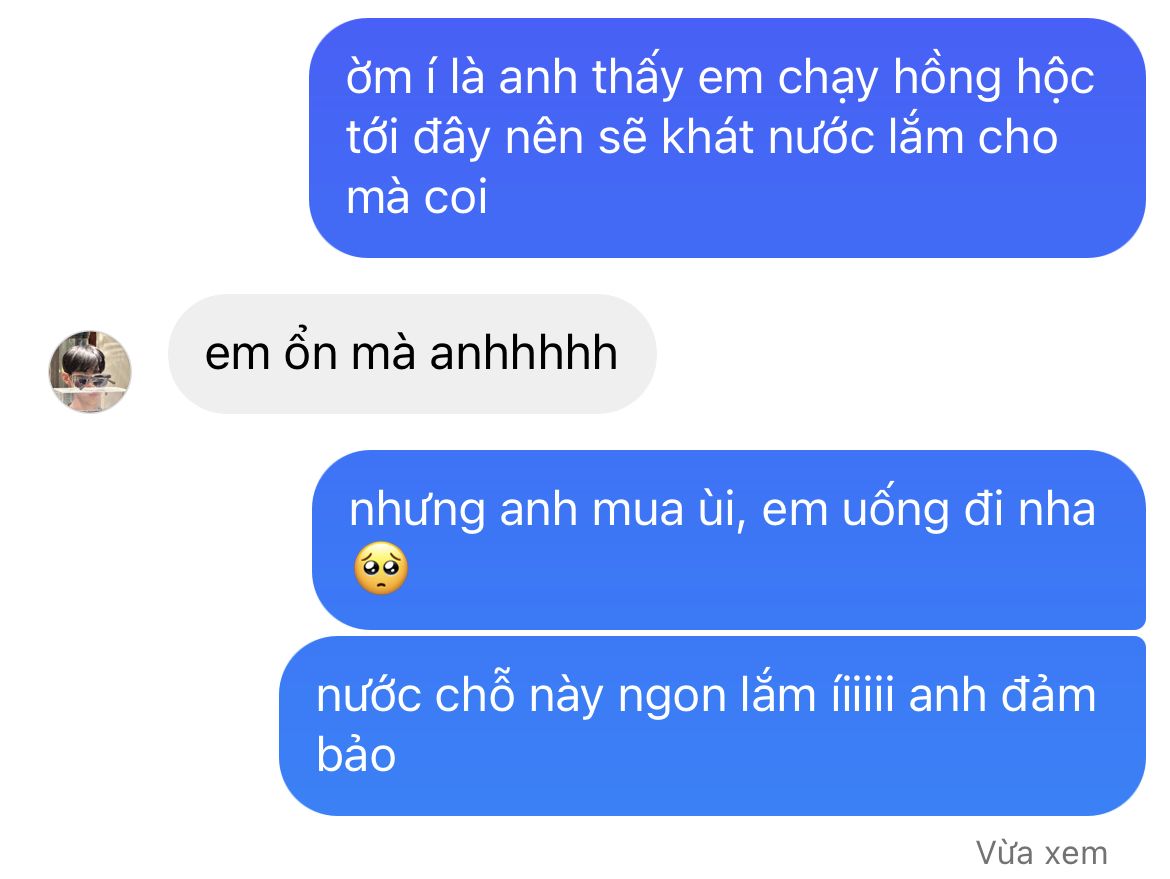Select the message starting "ờm í là anh"

727,138
